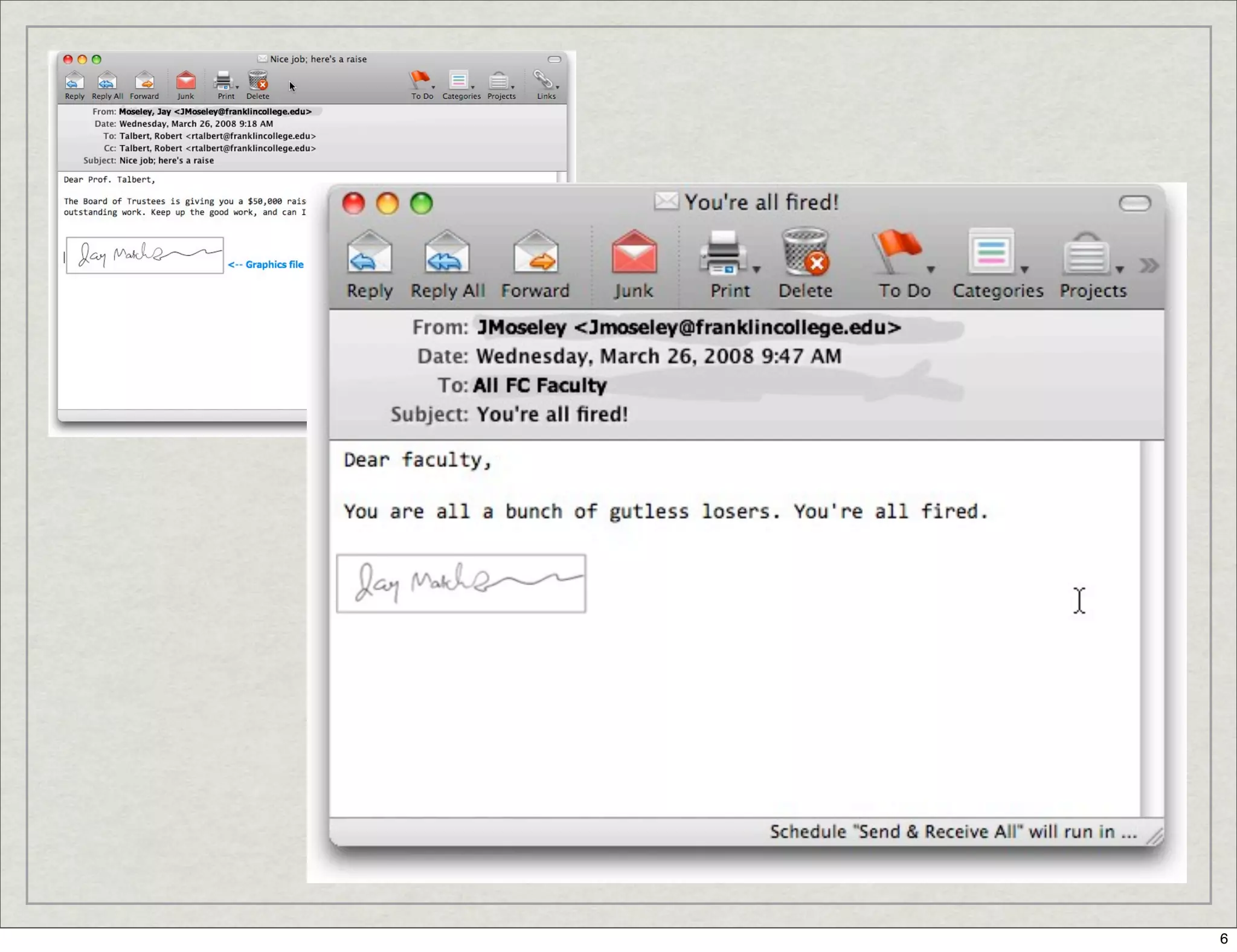Open Projects in "Nice job" window
This screenshot has width=1237, height=952.
coord(501,85)
